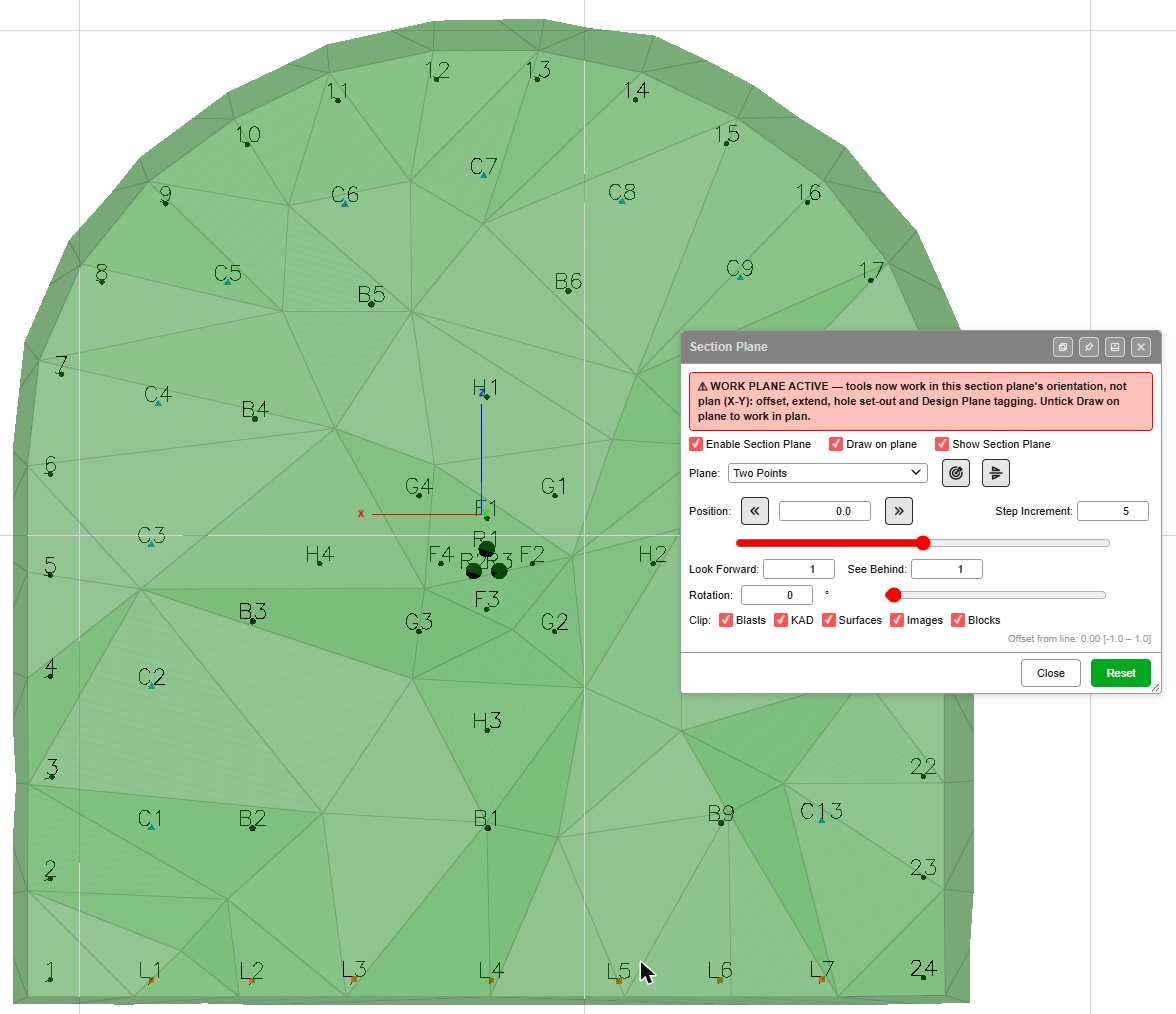Select hole point labeled B6

568,290
